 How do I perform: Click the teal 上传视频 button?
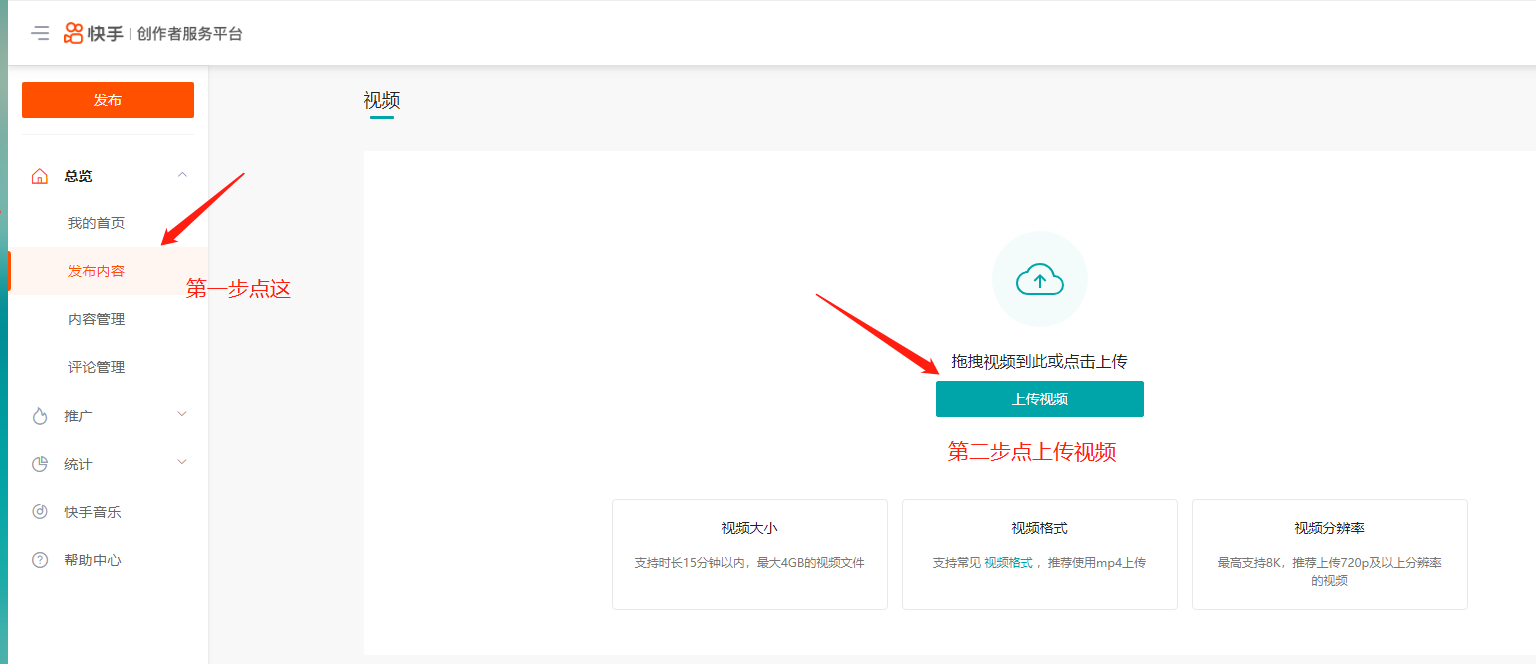pos(1039,398)
